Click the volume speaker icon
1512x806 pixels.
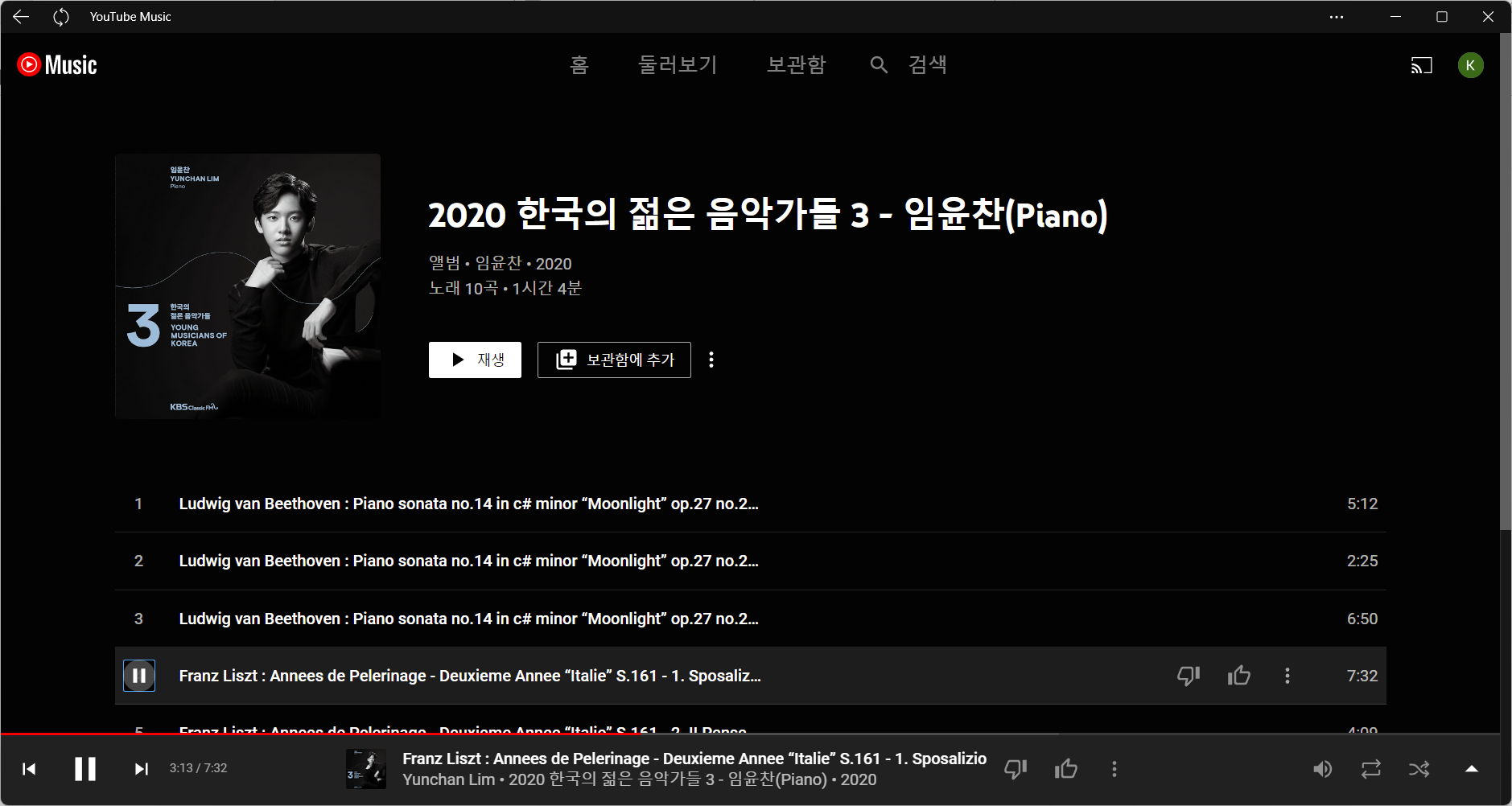point(1322,769)
